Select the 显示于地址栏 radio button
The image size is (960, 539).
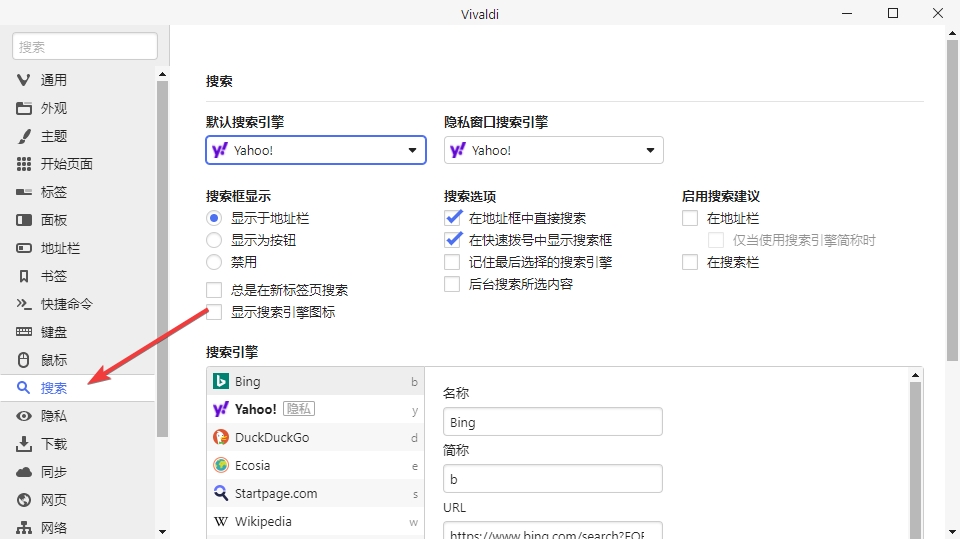coord(214,218)
